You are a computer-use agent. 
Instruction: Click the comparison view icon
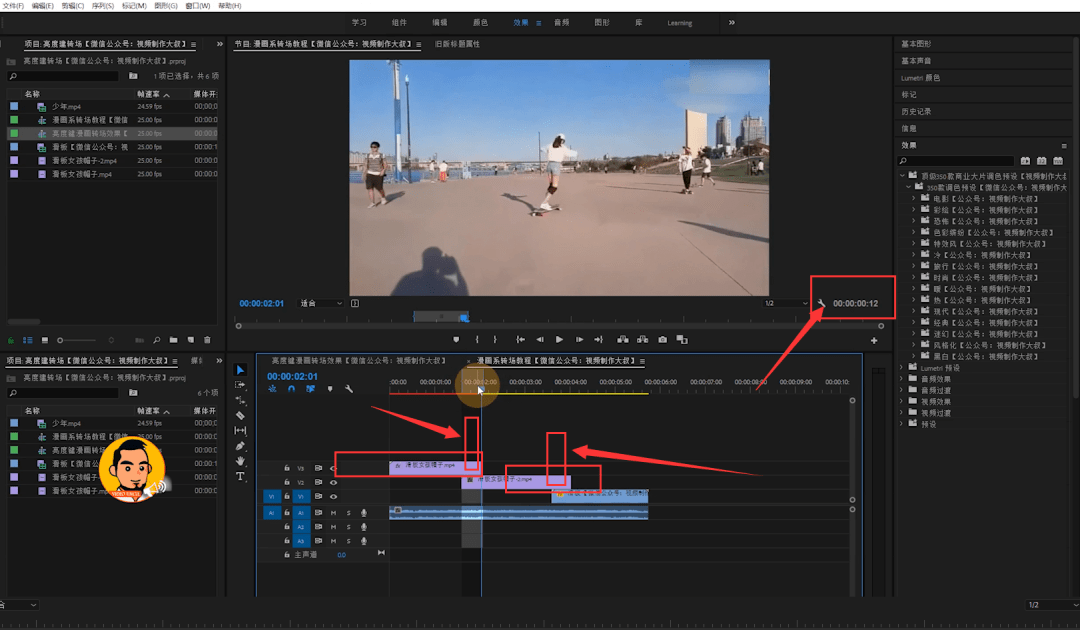click(x=682, y=339)
